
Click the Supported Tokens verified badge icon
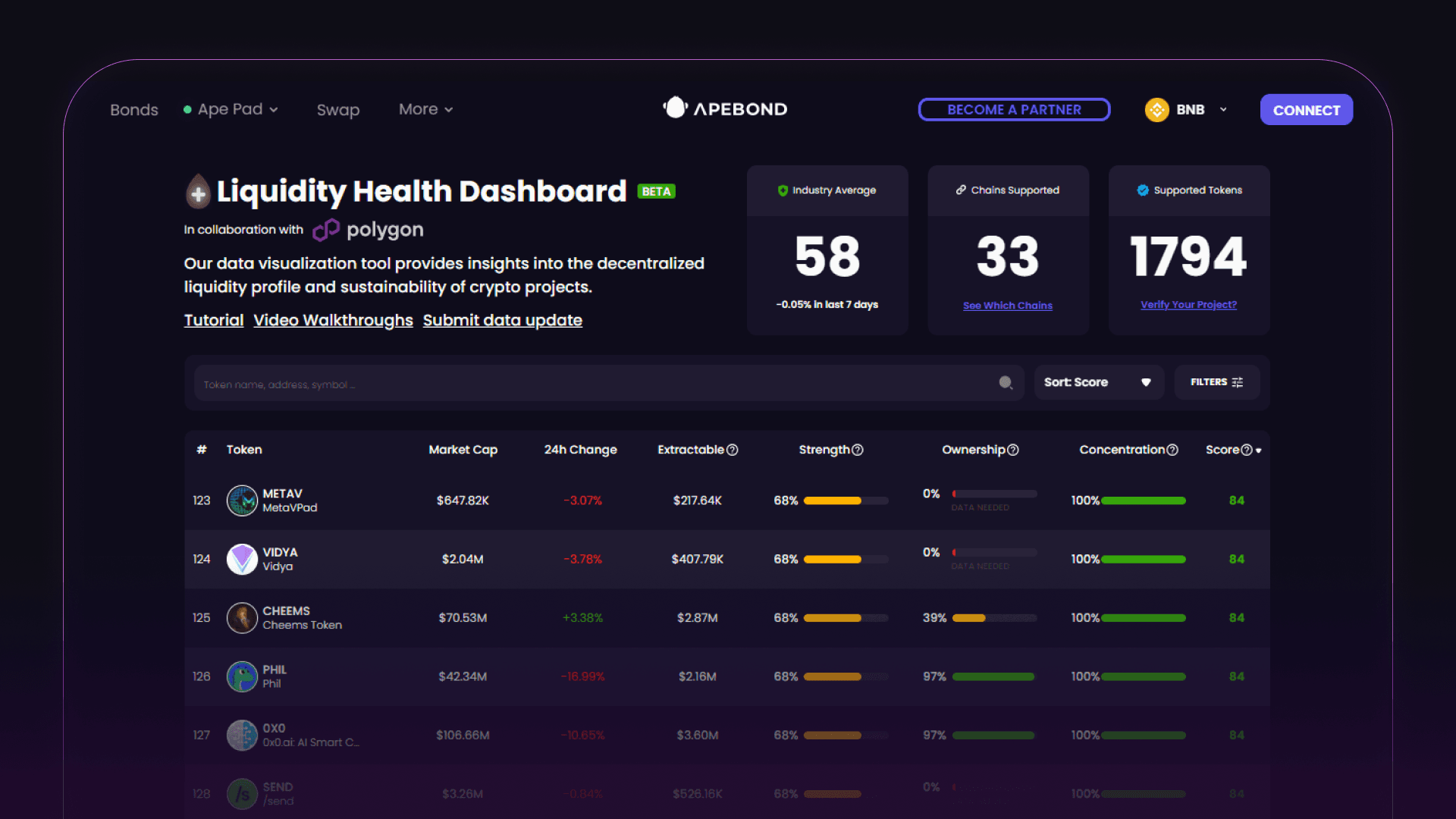(x=1143, y=190)
